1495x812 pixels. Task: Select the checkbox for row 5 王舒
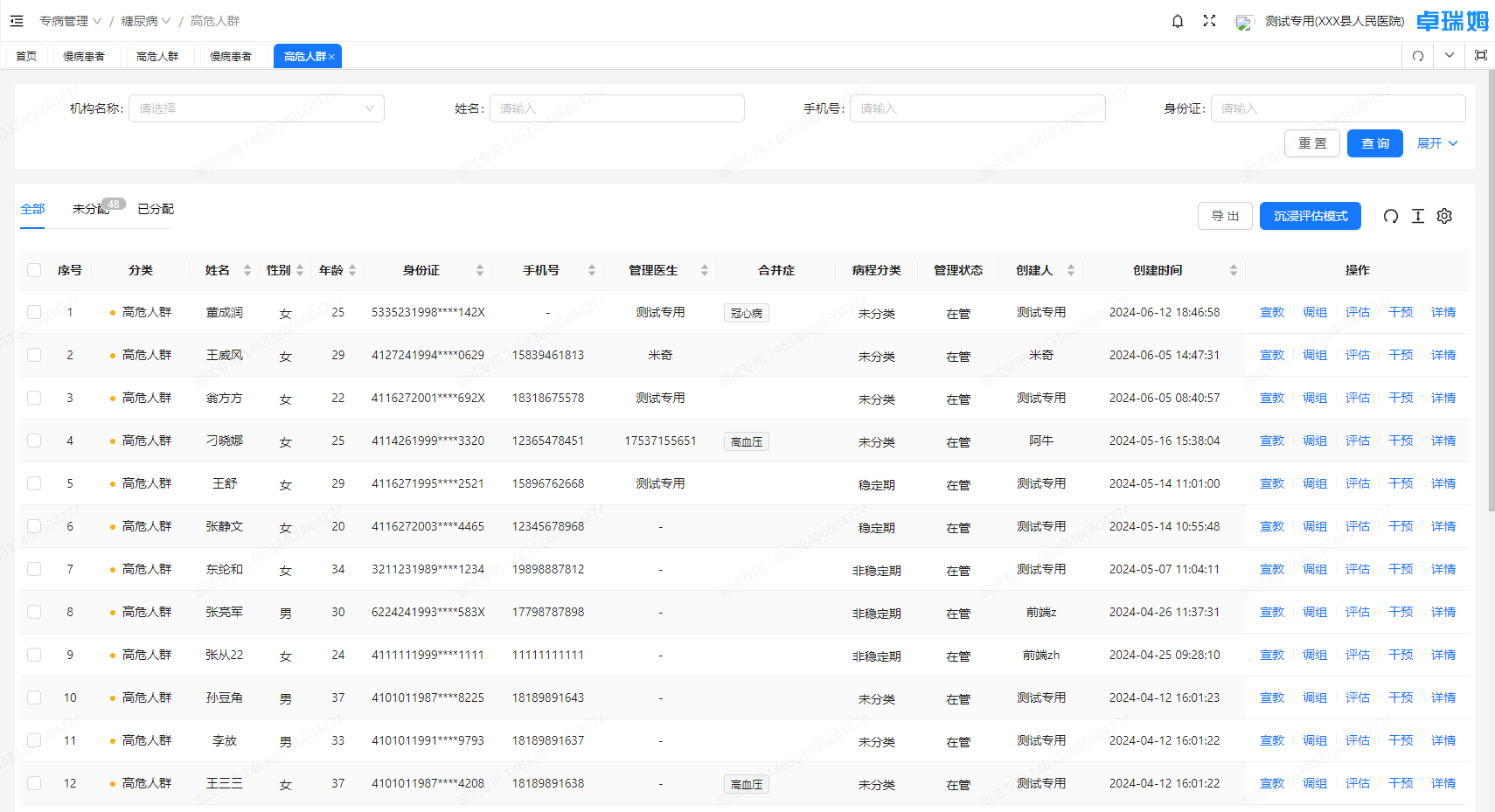point(34,483)
